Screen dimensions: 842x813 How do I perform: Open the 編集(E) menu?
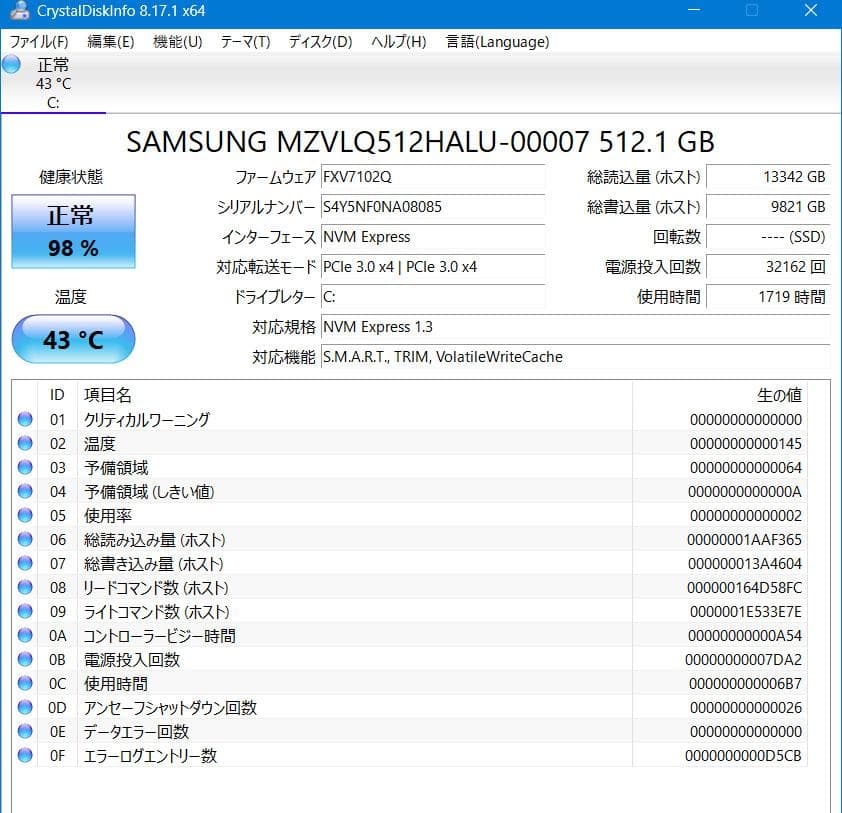110,42
